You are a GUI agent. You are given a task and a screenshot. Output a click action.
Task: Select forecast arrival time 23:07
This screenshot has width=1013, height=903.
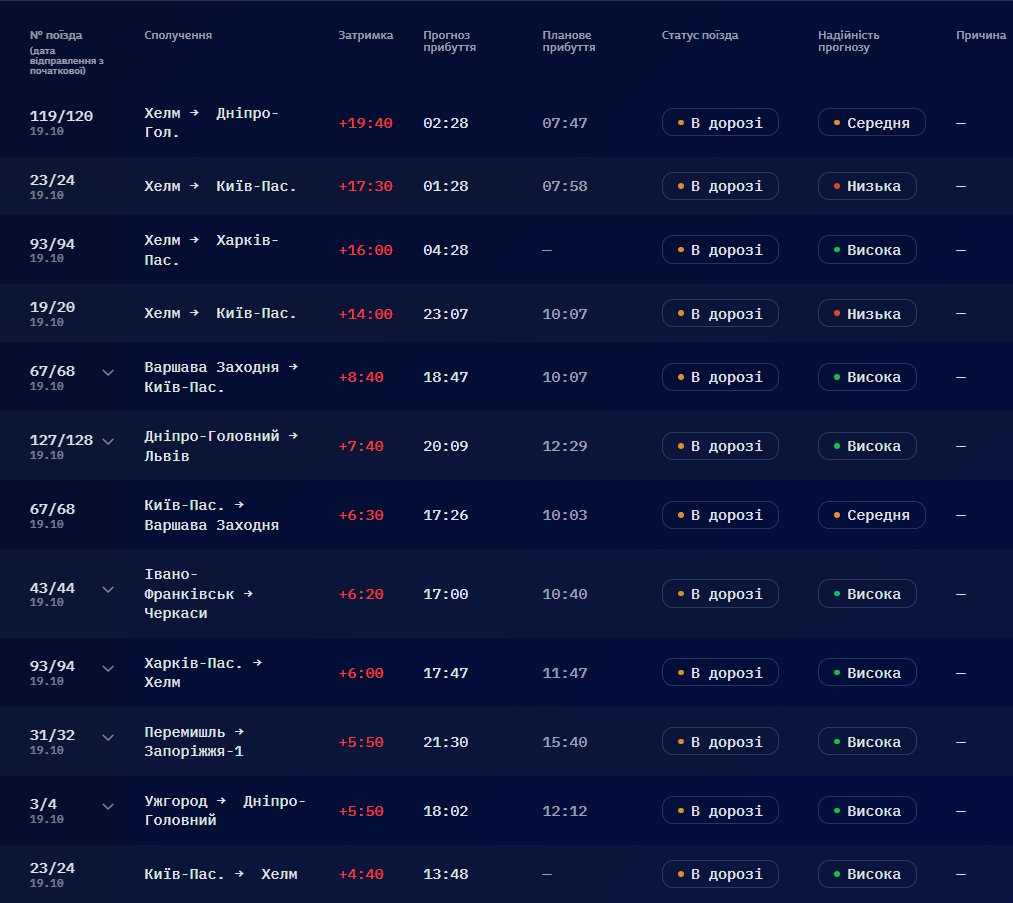click(446, 314)
